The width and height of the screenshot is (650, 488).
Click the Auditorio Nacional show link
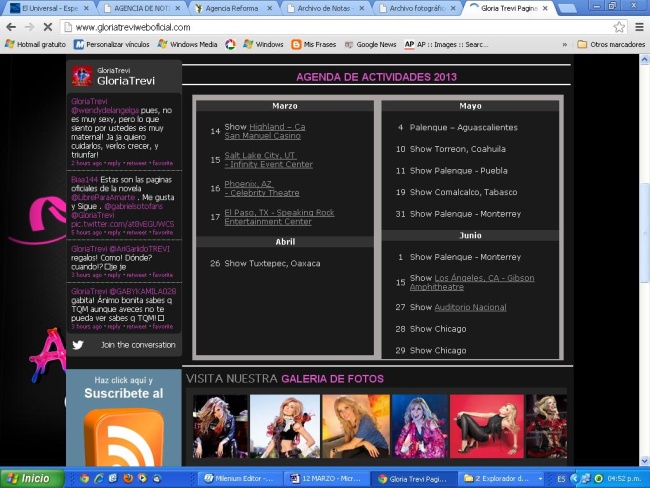(470, 307)
